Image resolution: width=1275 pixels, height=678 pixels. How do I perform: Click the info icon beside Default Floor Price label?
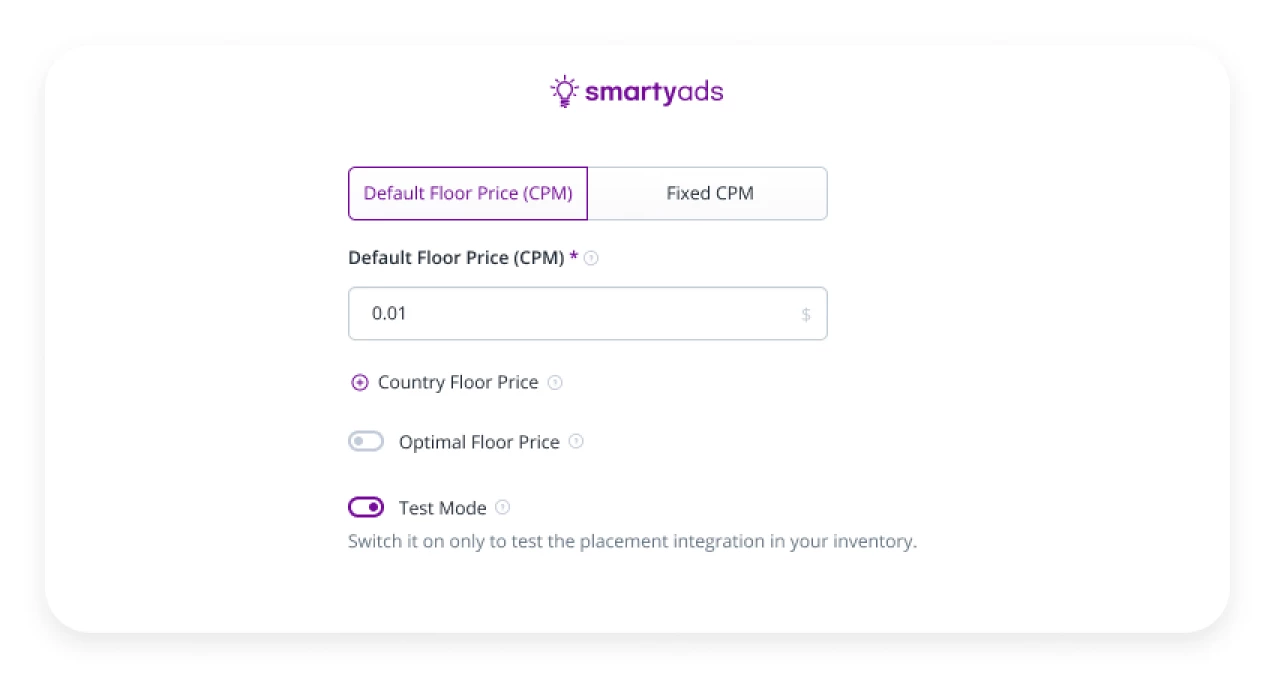(x=591, y=258)
